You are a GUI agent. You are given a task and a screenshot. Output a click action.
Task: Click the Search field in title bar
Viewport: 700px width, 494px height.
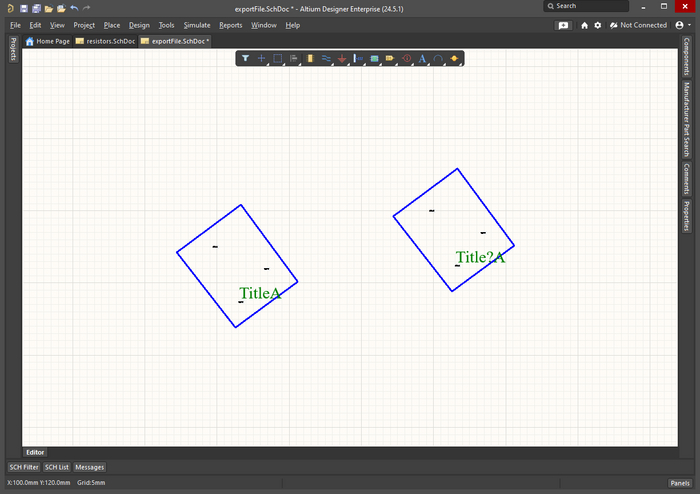pos(586,6)
